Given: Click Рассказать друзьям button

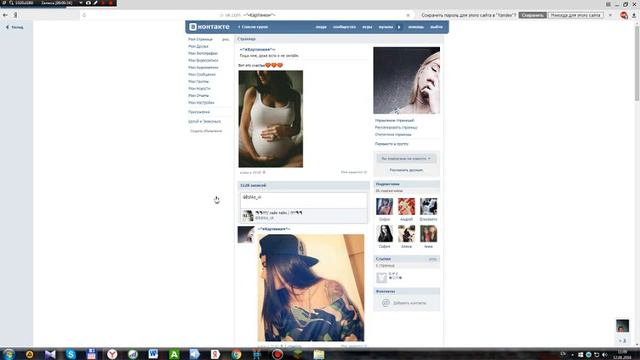Looking at the screenshot, I should click(x=406, y=170).
